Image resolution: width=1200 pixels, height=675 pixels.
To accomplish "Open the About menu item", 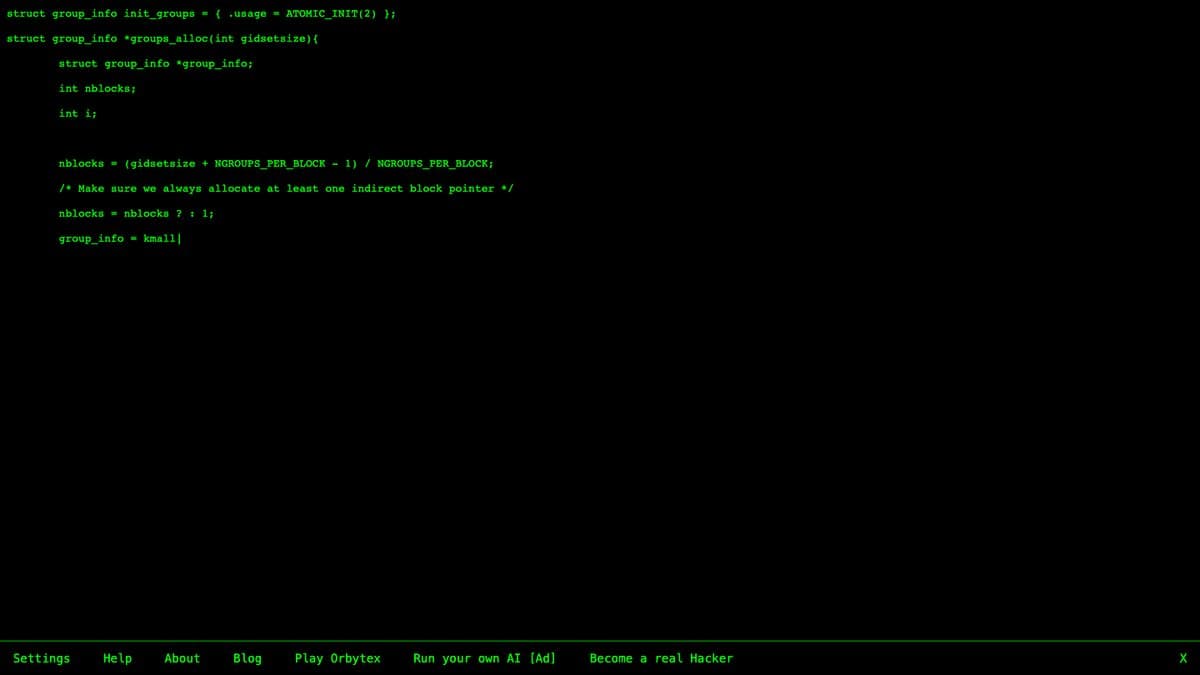I will point(182,658).
